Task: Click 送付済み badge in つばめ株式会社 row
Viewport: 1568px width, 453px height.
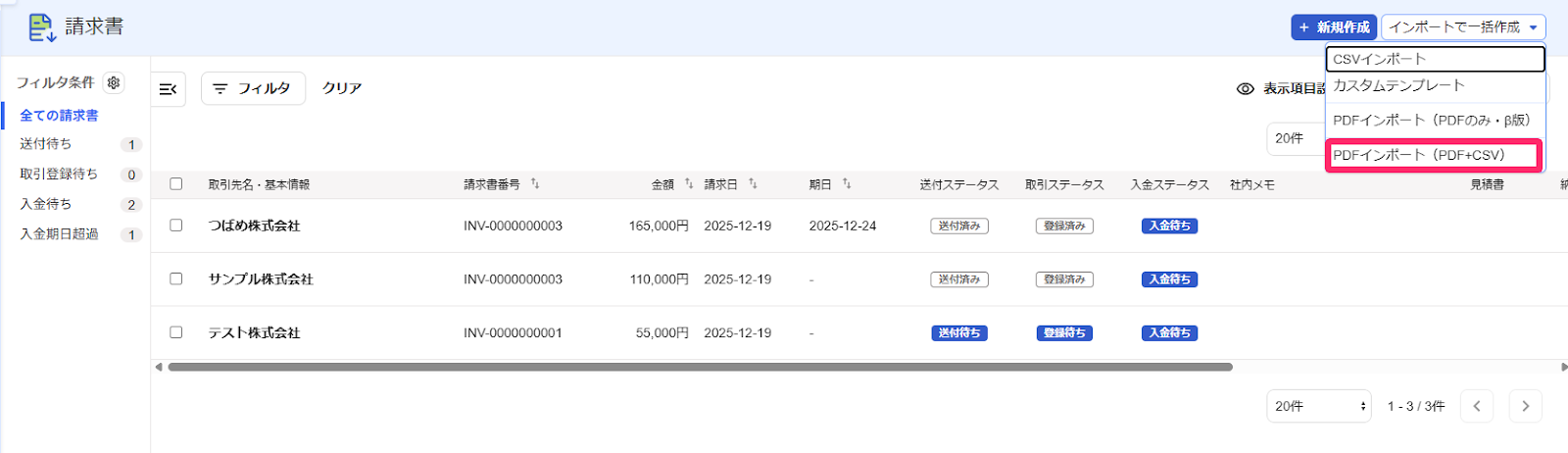Action: (959, 226)
